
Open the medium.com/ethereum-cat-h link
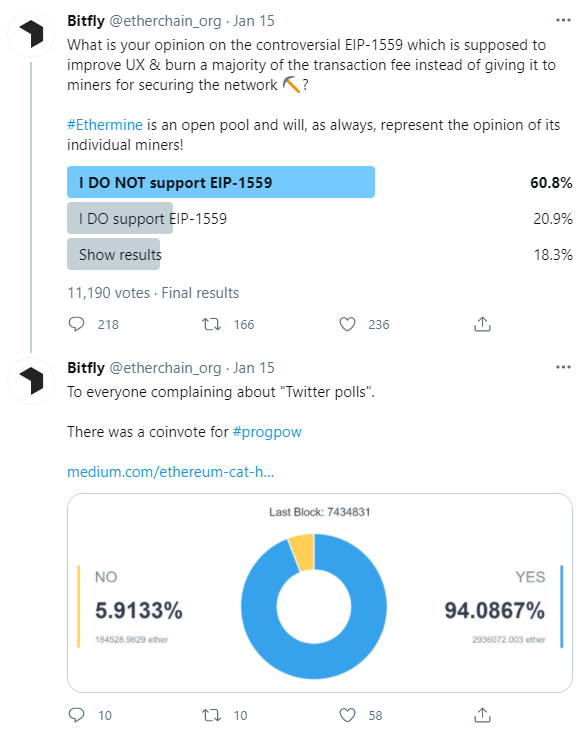pos(171,472)
